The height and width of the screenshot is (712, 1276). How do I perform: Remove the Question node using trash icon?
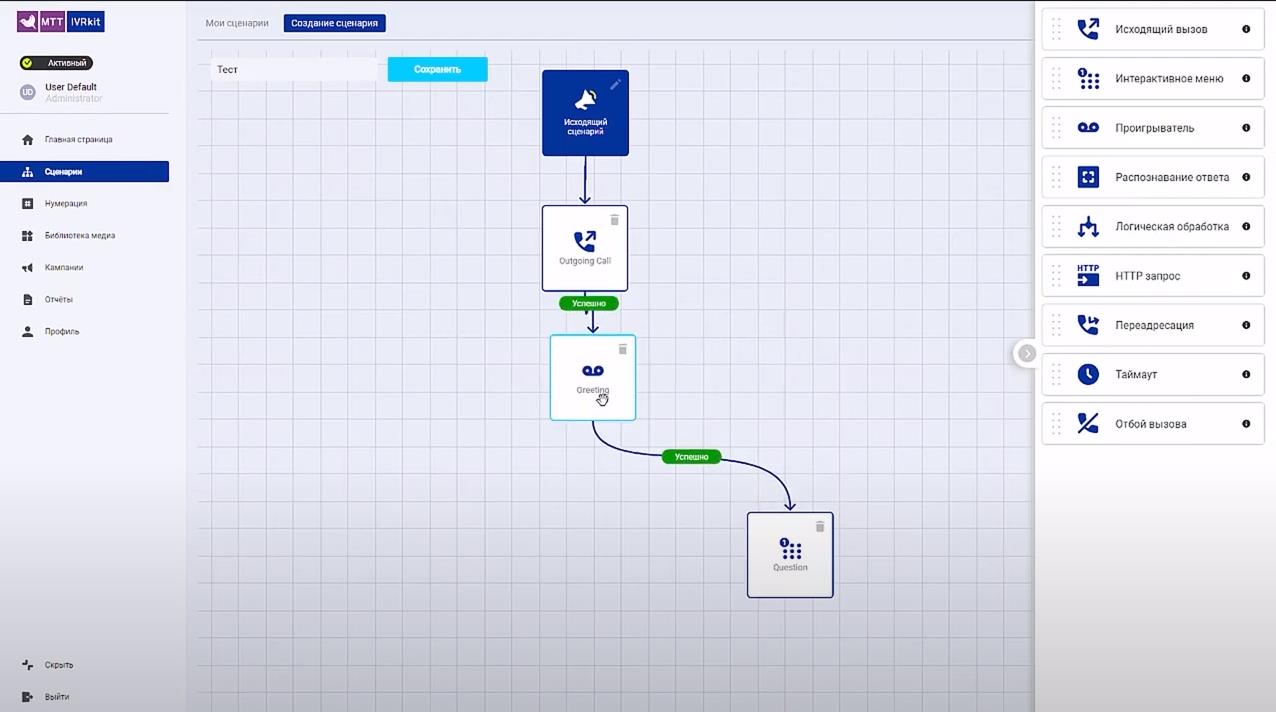click(x=820, y=526)
